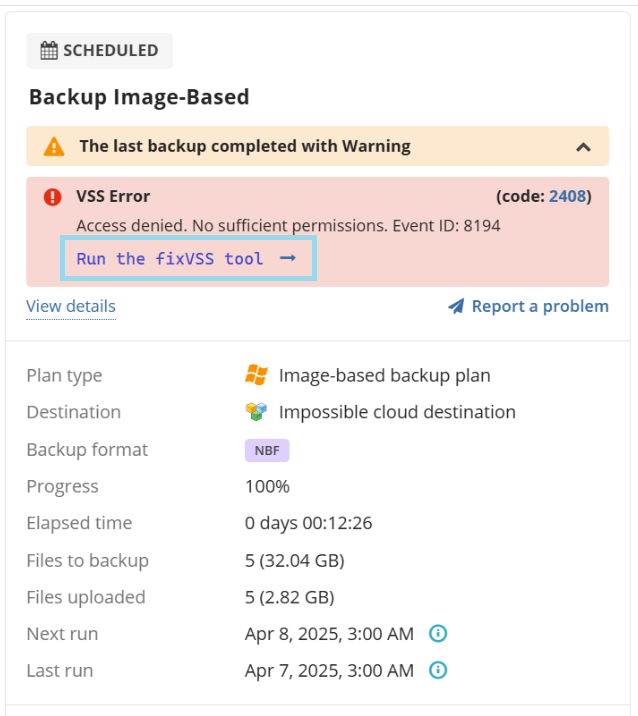The width and height of the screenshot is (638, 716).
Task: Expand View details
Action: pyautogui.click(x=71, y=306)
